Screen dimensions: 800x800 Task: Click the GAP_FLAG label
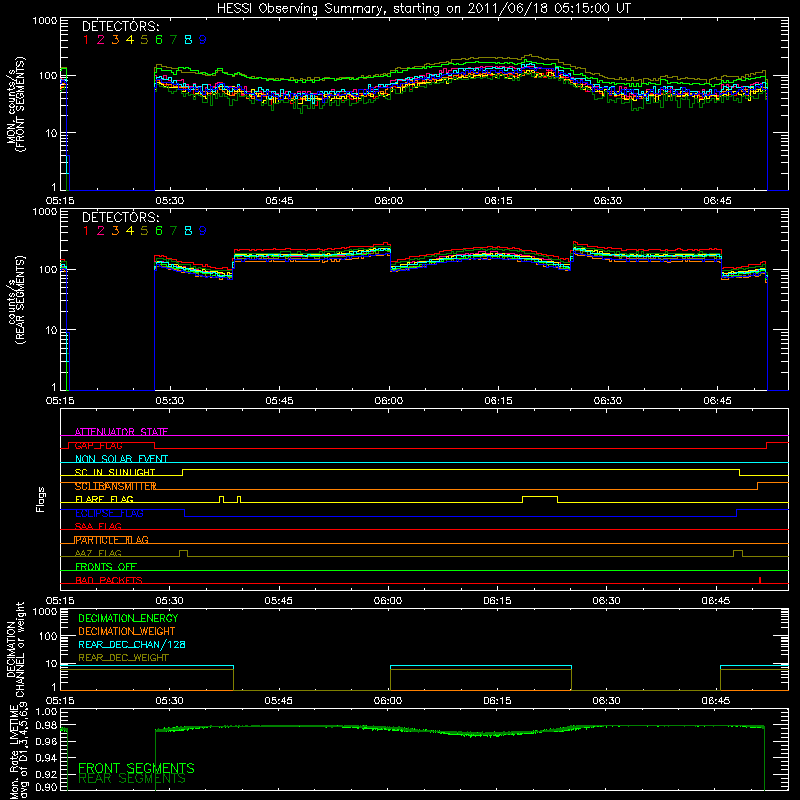[x=98, y=445]
